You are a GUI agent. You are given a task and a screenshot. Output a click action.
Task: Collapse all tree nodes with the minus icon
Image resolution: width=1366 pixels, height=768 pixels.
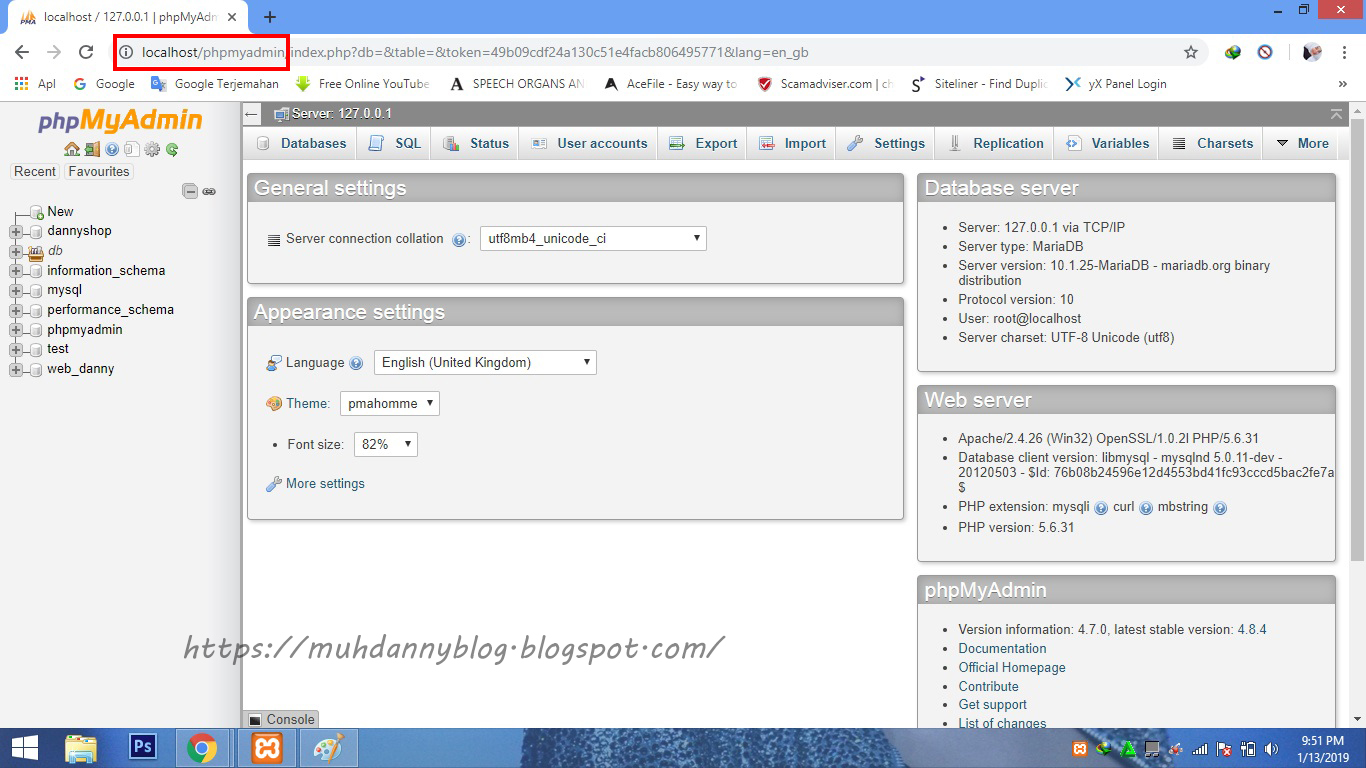coord(189,190)
